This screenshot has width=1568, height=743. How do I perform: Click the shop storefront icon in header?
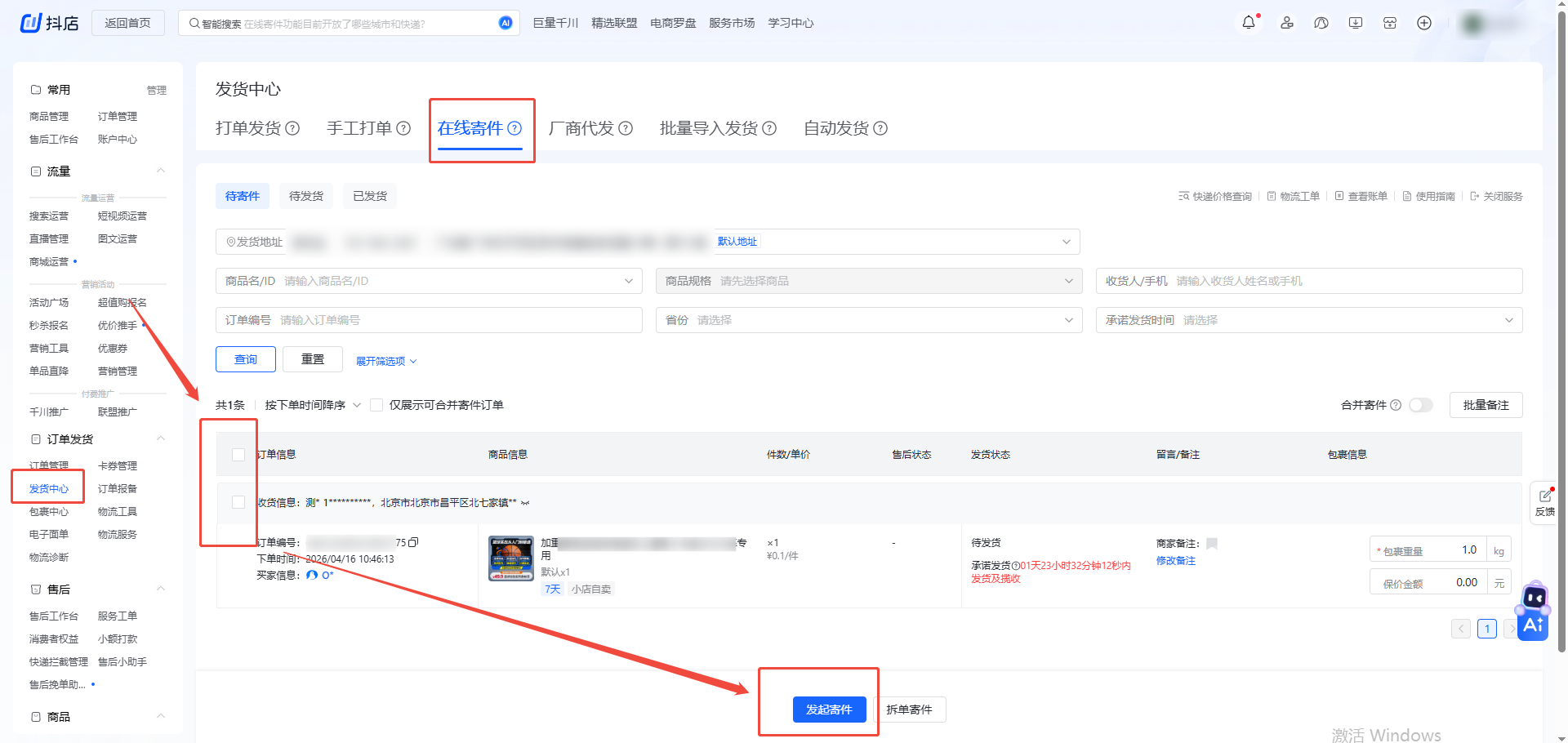[x=1390, y=23]
